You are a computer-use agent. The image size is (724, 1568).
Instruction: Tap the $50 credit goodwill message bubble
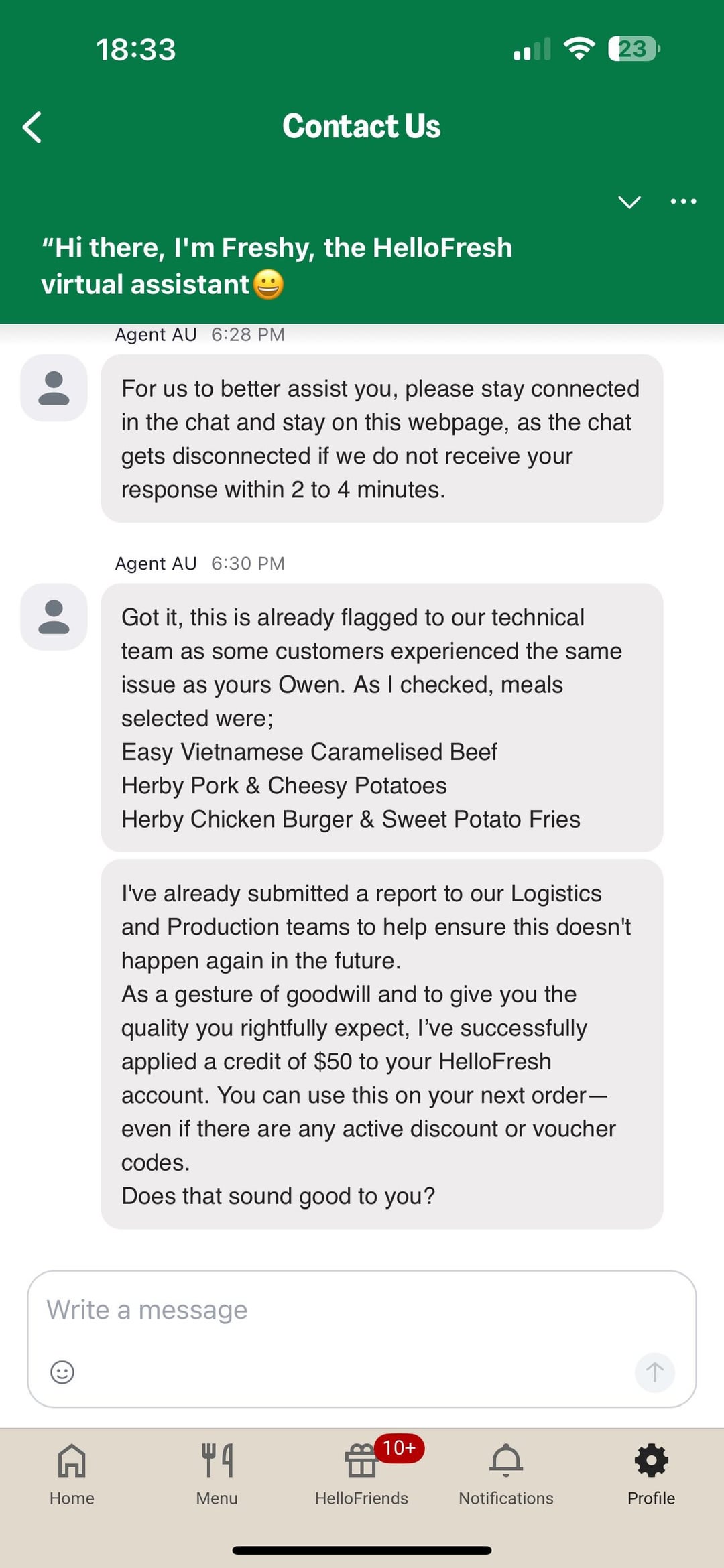(x=381, y=1043)
